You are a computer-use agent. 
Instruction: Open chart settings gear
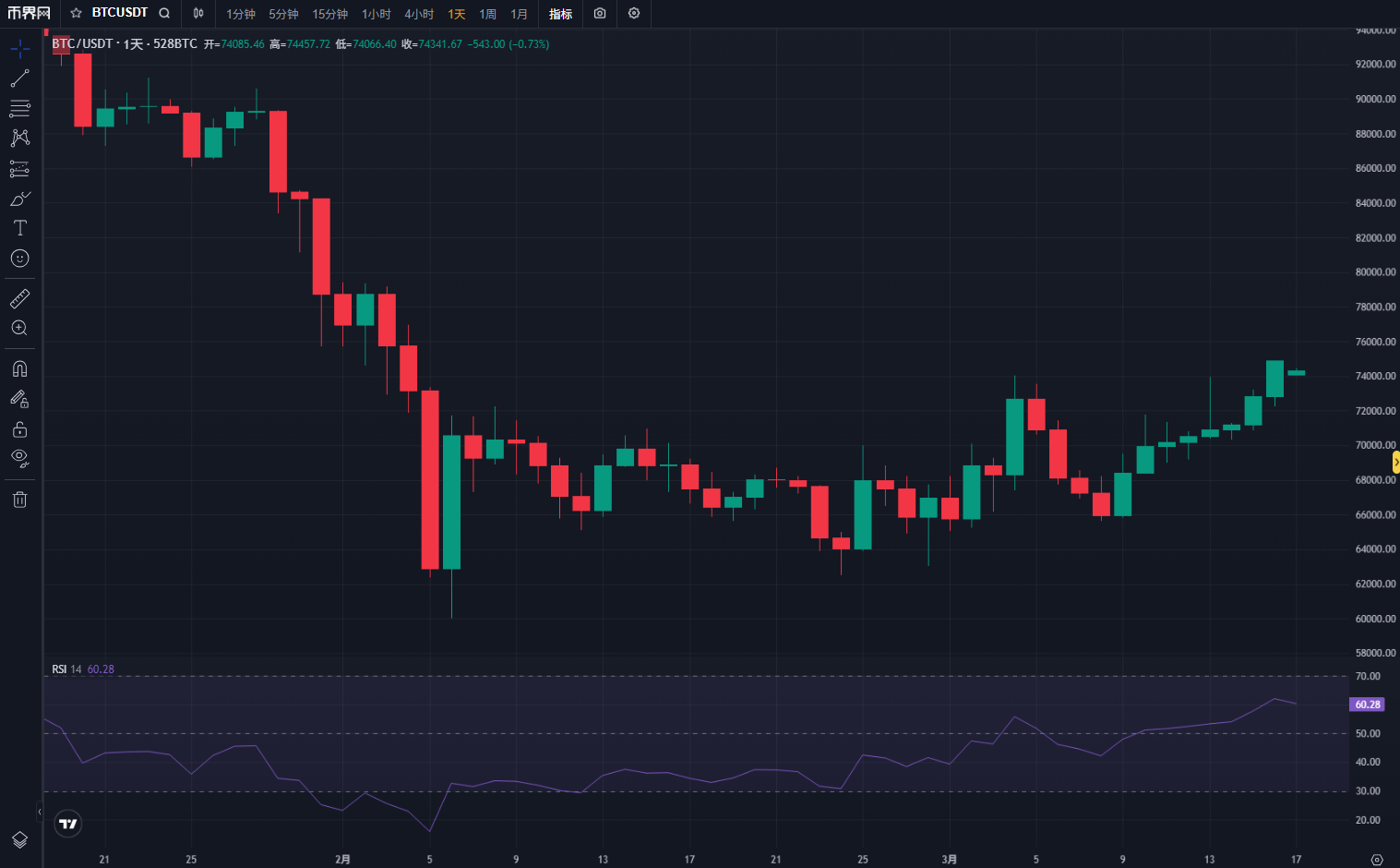tap(634, 13)
